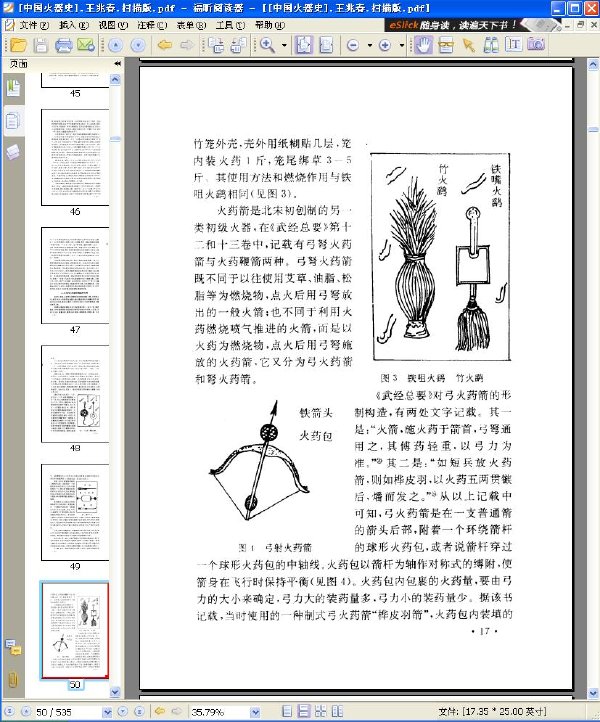Thumbnail panel scroll down arrow
The height and width of the screenshot is (722, 600).
[115, 692]
